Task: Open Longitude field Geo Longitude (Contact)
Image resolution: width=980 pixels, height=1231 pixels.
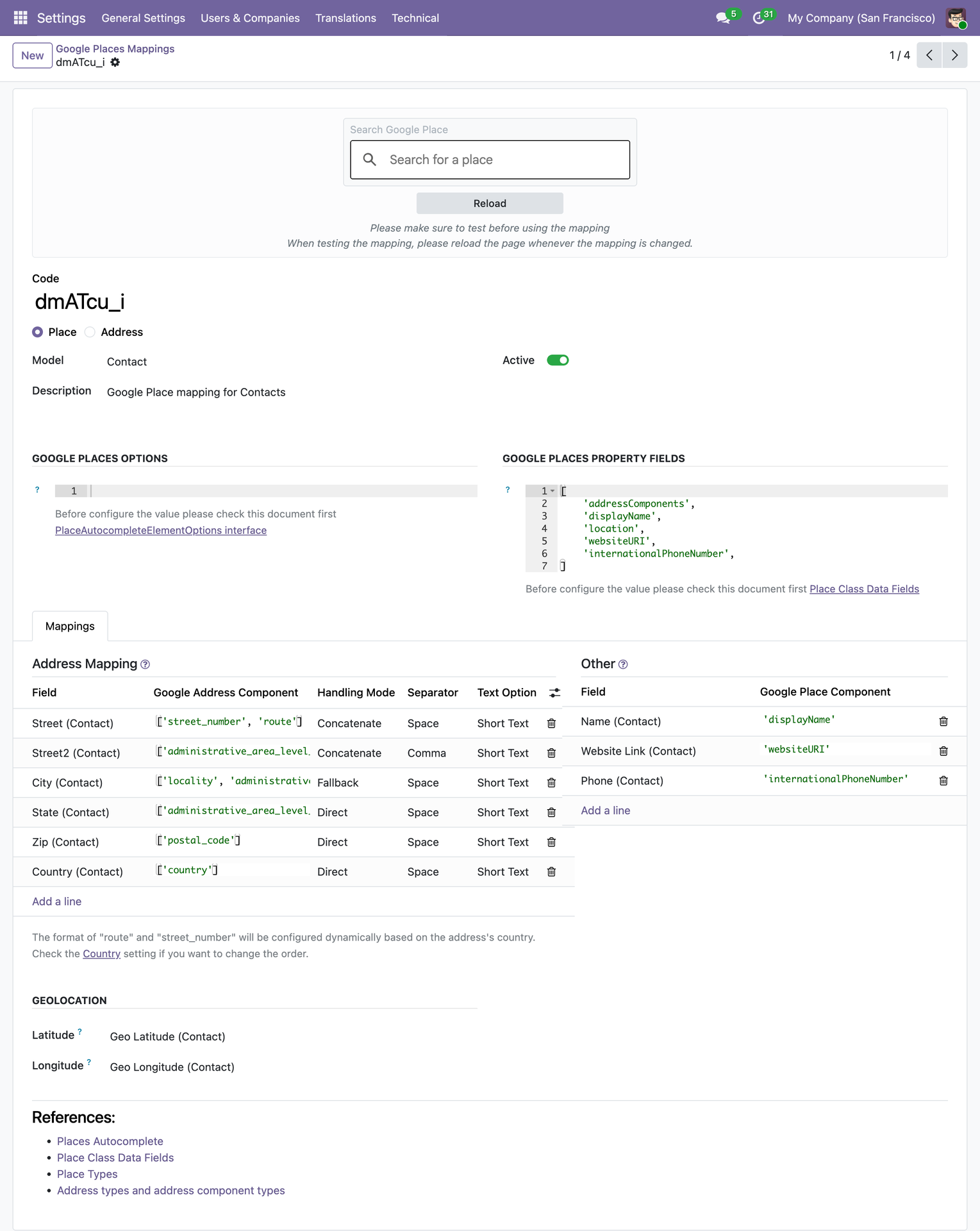Action: click(x=172, y=1067)
